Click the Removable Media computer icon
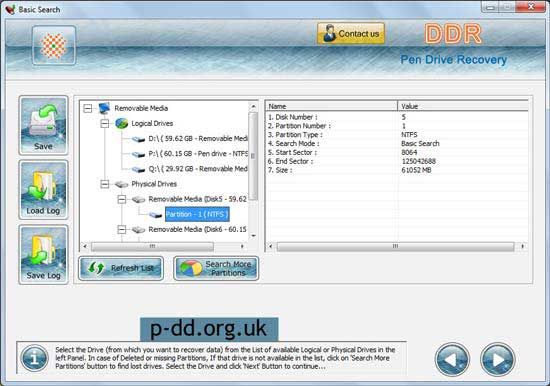Viewport: 550px width, 386px height. click(x=104, y=108)
